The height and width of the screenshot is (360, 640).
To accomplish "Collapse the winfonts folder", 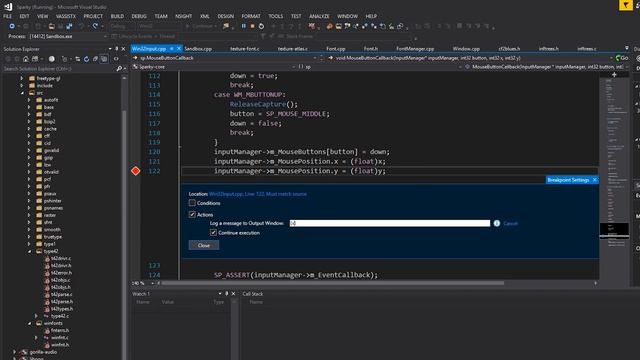I will tap(29, 323).
